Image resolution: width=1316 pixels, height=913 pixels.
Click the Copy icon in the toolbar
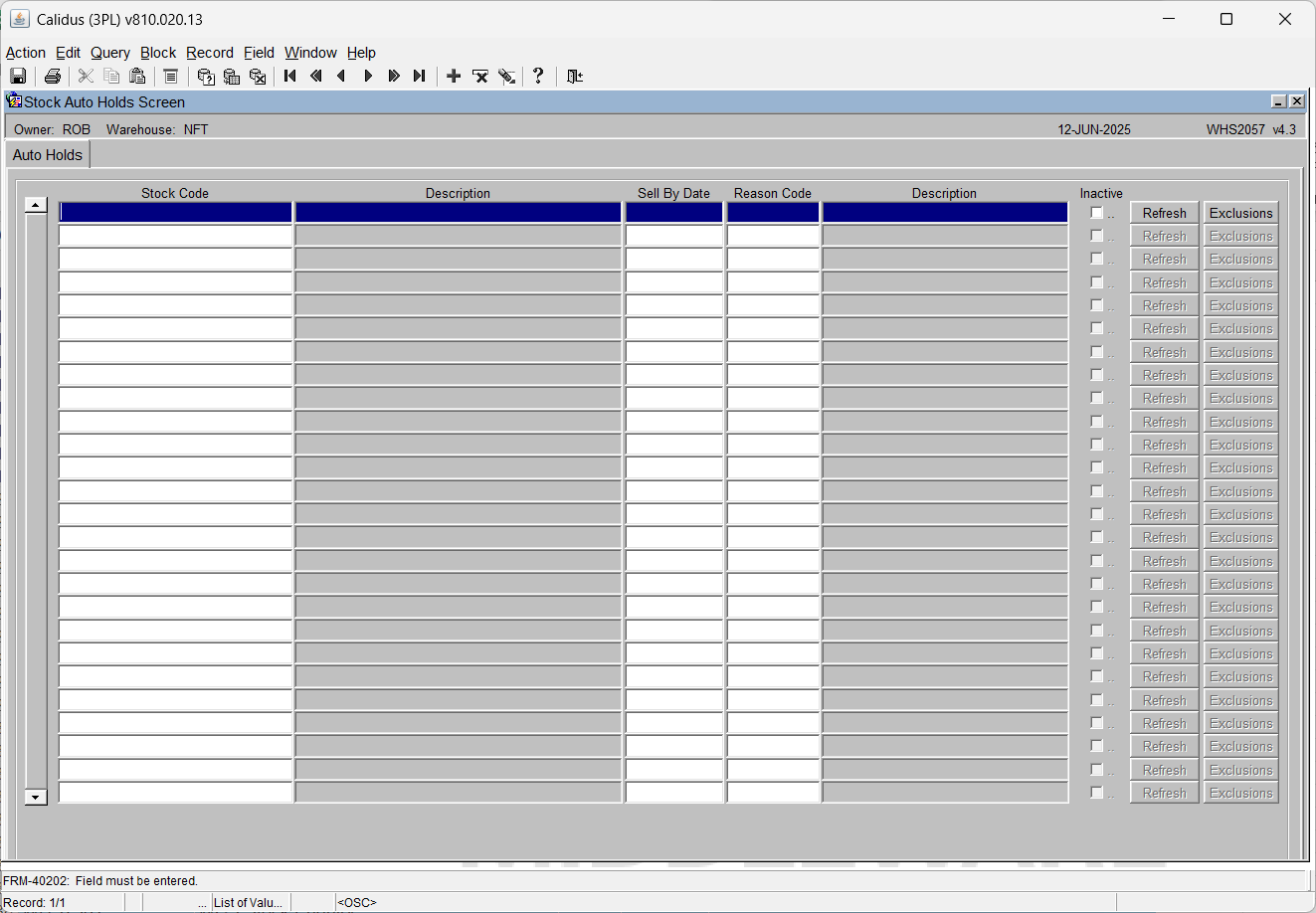pos(111,76)
